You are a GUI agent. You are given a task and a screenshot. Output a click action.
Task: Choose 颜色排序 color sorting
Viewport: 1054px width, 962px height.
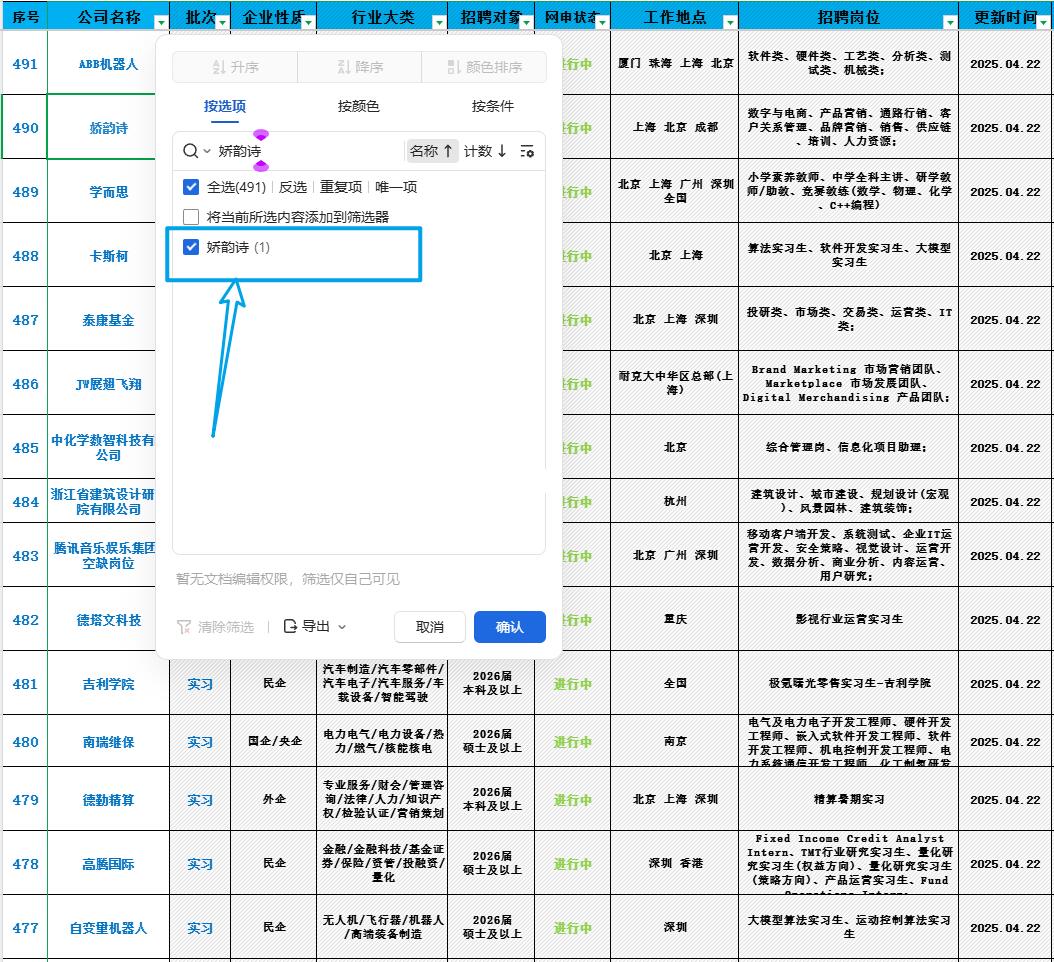coord(484,67)
